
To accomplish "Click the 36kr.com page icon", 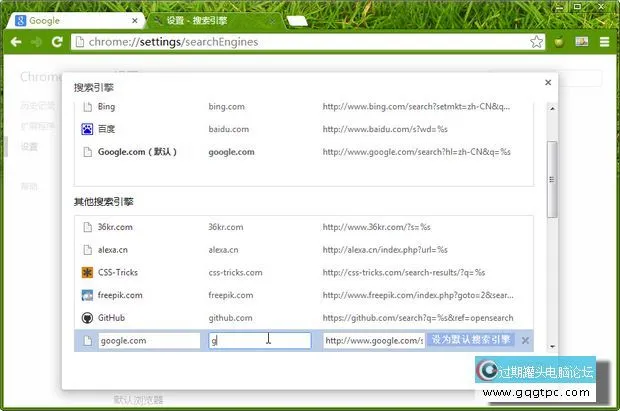I will coord(87,227).
